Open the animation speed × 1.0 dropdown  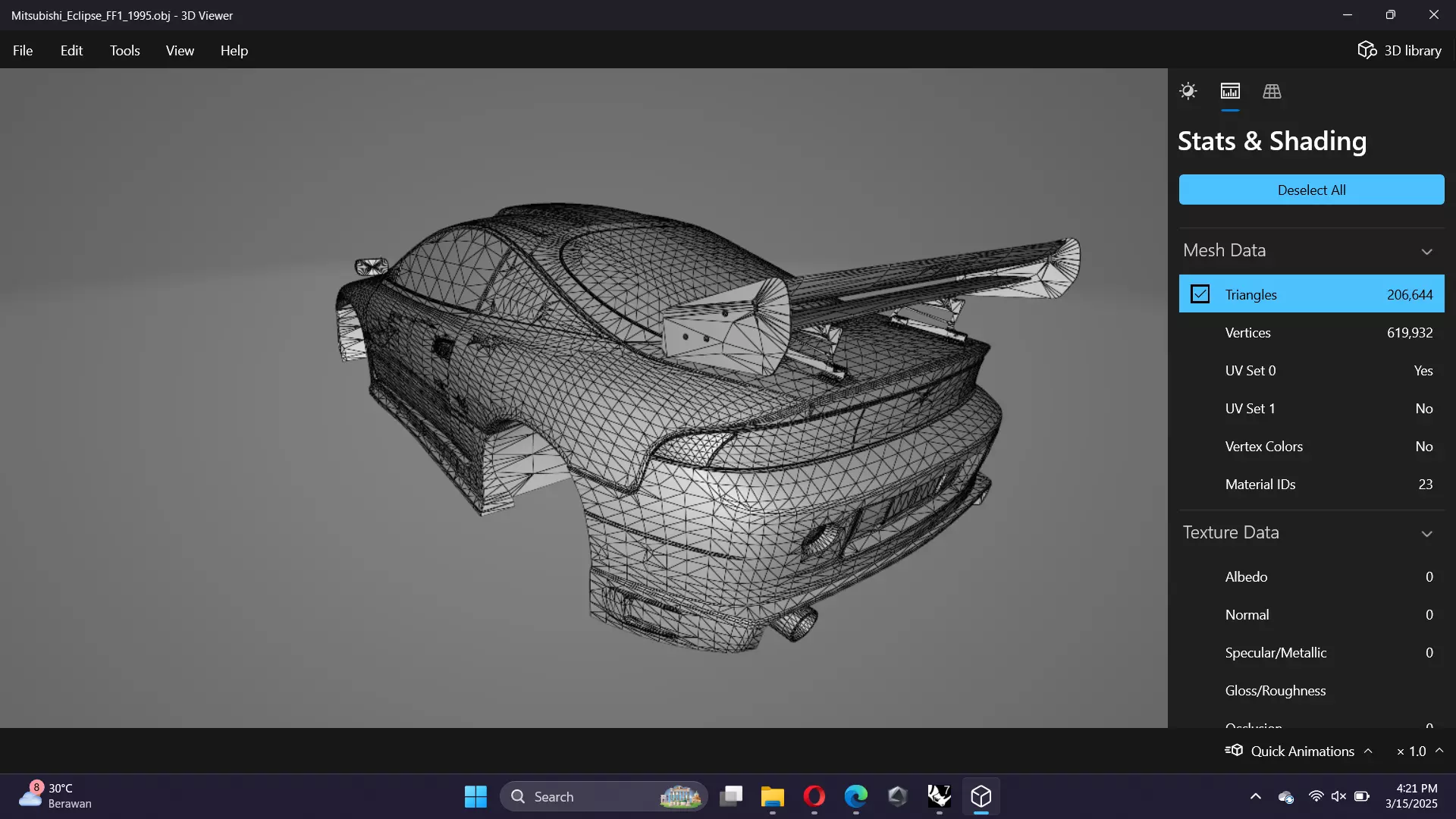tap(1419, 751)
